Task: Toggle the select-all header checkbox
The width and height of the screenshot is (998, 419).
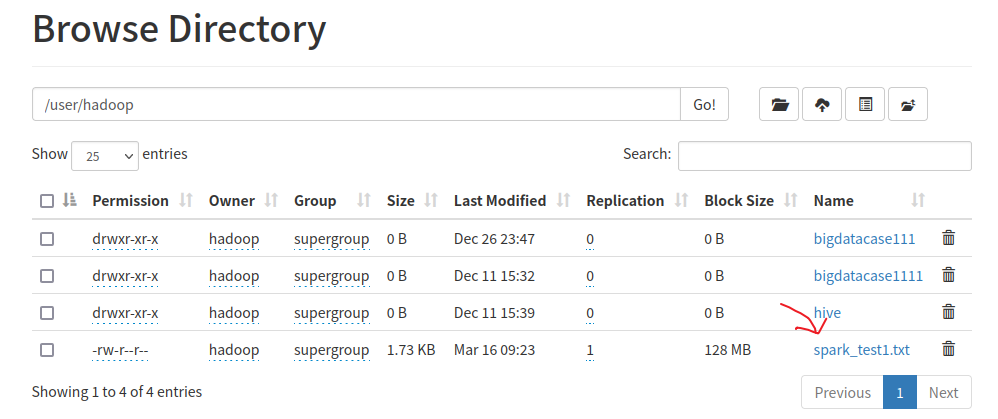Action: tap(47, 201)
